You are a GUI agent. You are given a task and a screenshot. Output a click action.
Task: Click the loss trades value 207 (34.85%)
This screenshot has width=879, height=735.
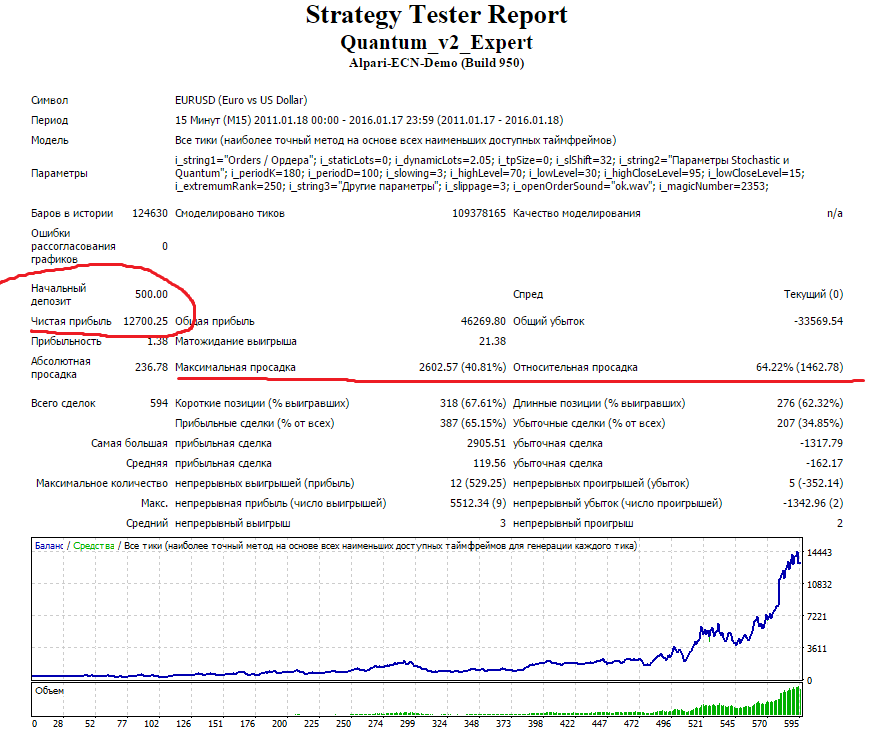click(x=809, y=423)
